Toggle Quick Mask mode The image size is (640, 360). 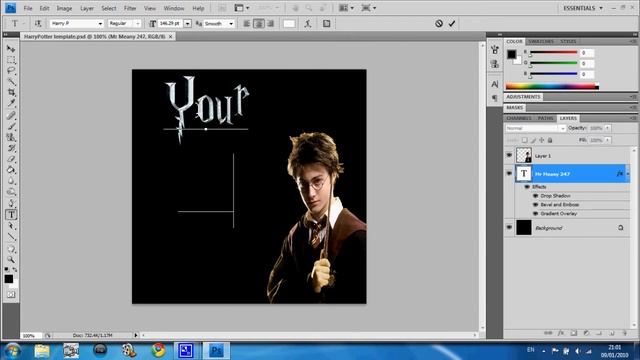11,294
